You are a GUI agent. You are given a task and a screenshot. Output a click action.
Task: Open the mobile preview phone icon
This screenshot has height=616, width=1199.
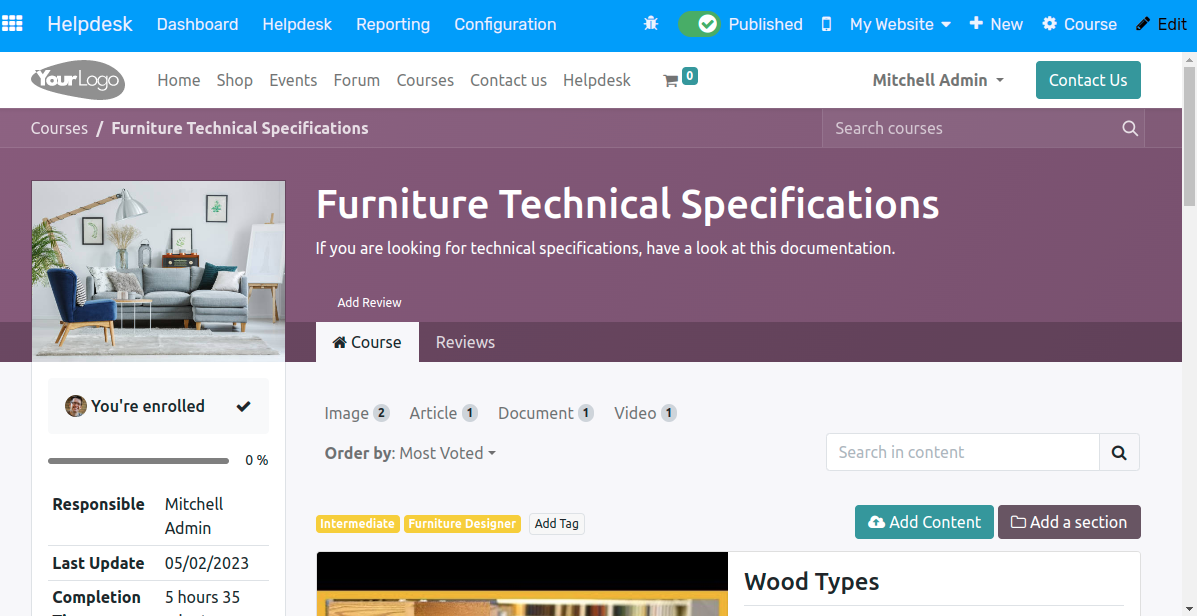(826, 24)
